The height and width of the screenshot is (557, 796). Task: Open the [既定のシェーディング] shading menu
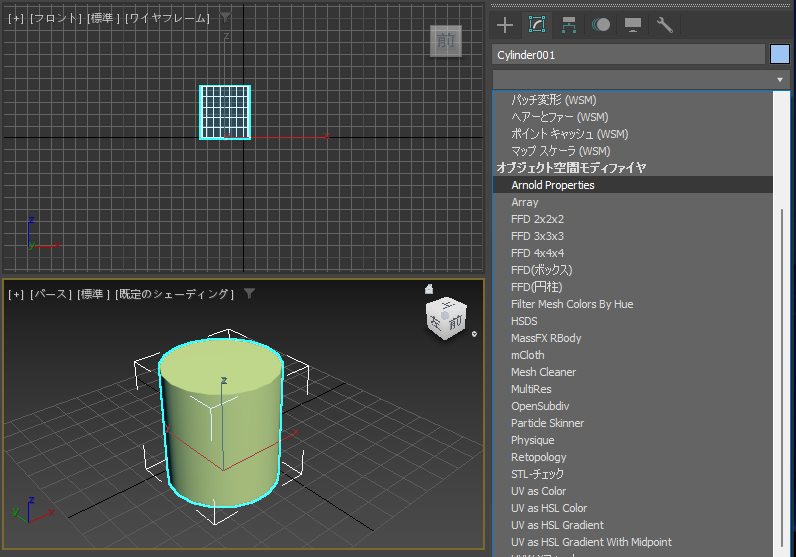click(x=175, y=294)
